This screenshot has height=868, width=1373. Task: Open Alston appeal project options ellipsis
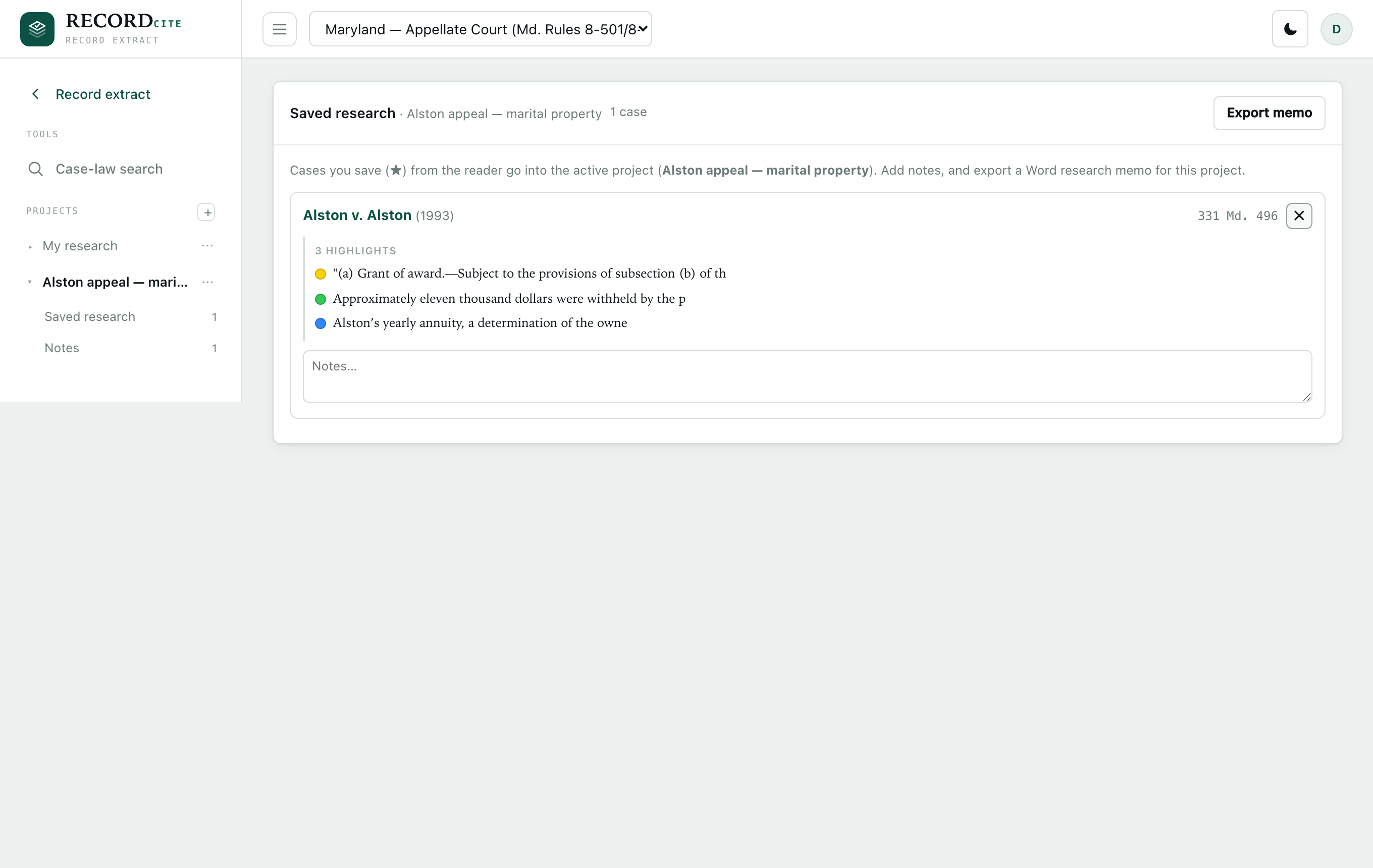coord(207,282)
